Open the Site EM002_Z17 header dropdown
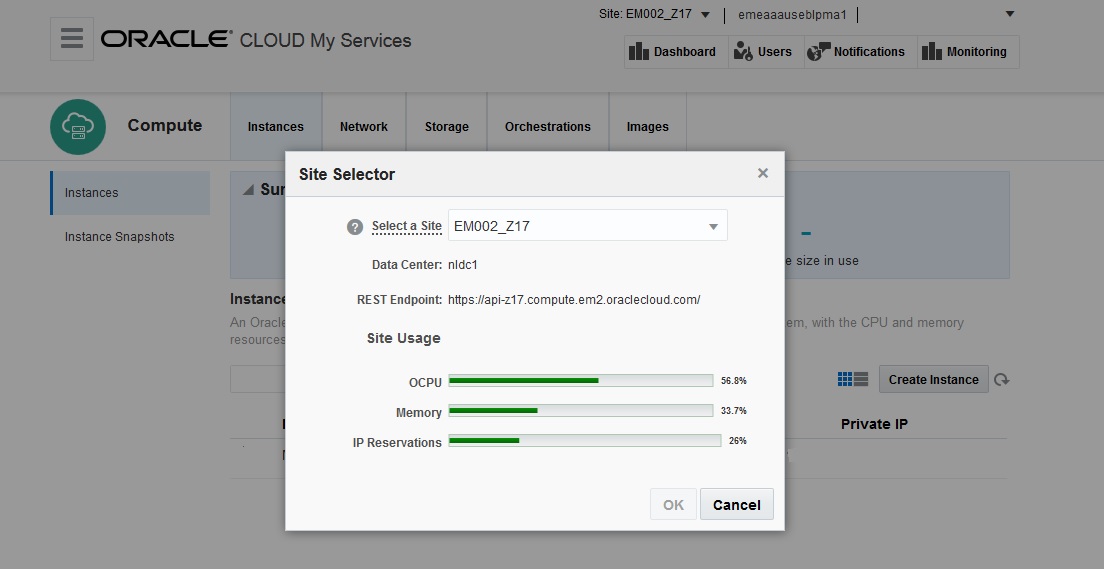Viewport: 1104px width, 569px height. [705, 15]
